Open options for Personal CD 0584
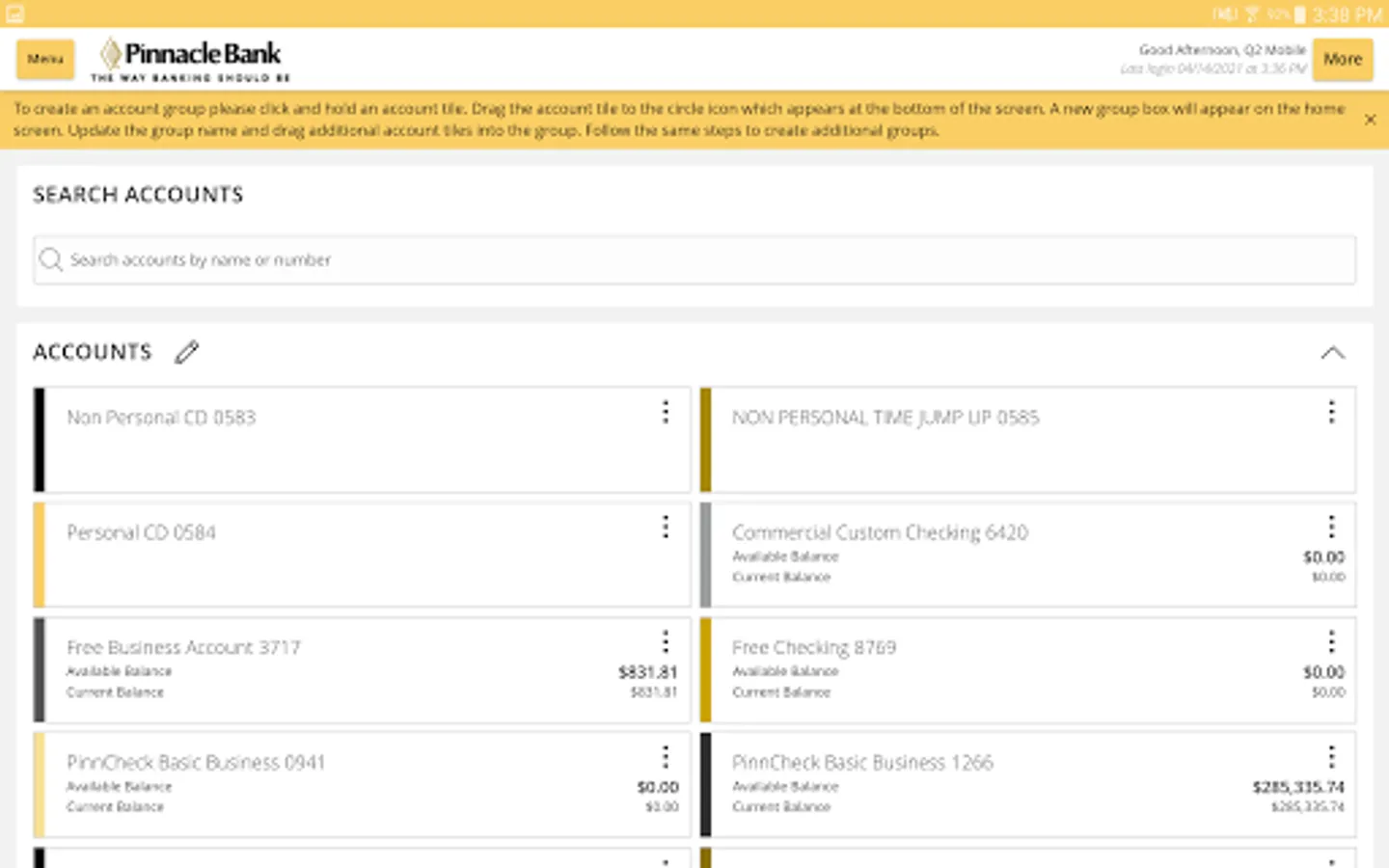The width and height of the screenshot is (1389, 868). pos(666,528)
